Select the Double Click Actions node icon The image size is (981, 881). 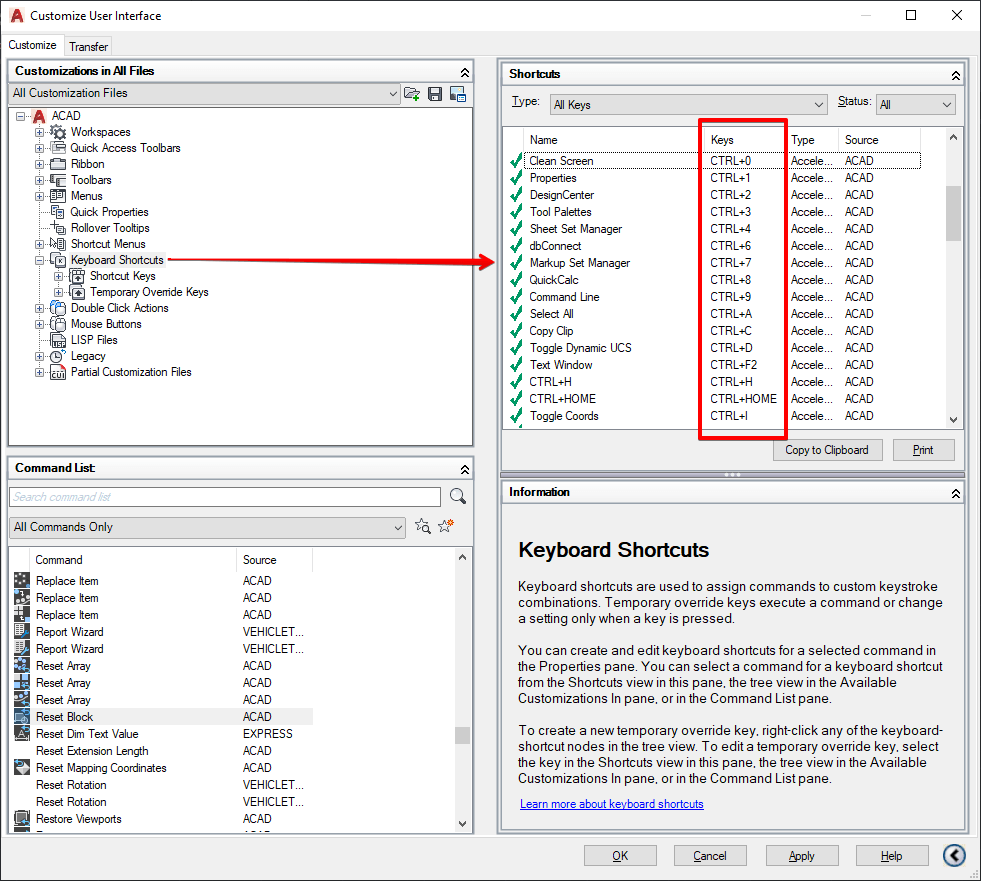(58, 308)
